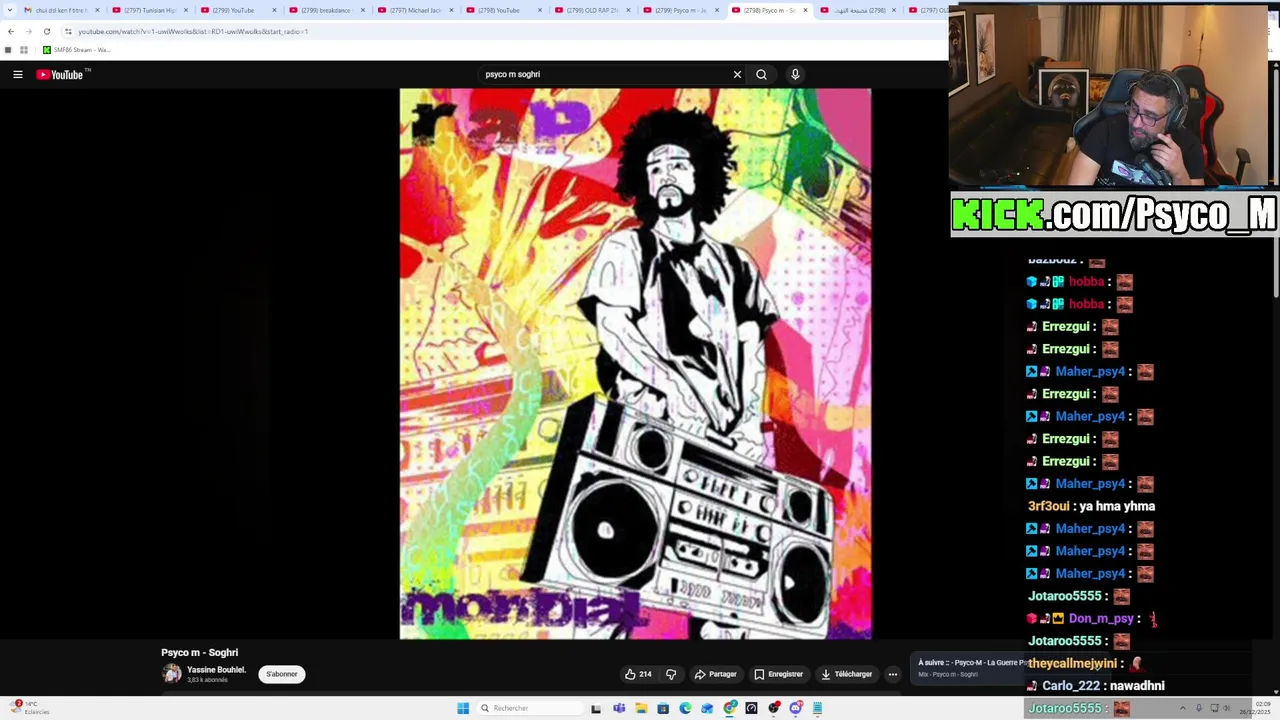The image size is (1280, 720).
Task: Open the weather widget on taskbar
Action: pos(28,708)
